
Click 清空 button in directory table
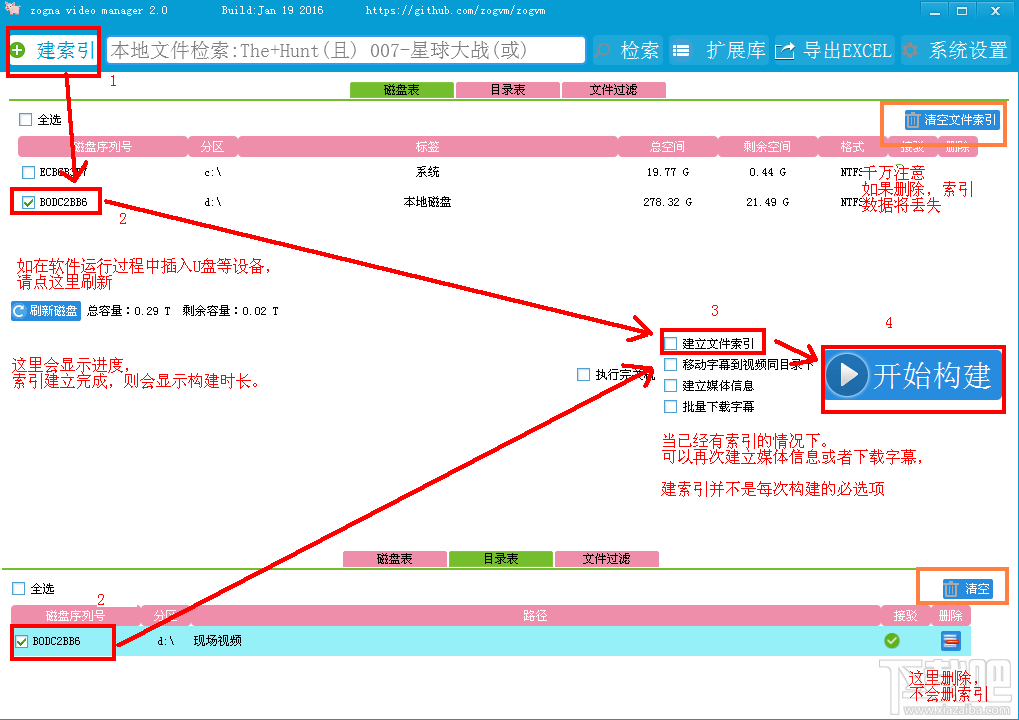968,589
